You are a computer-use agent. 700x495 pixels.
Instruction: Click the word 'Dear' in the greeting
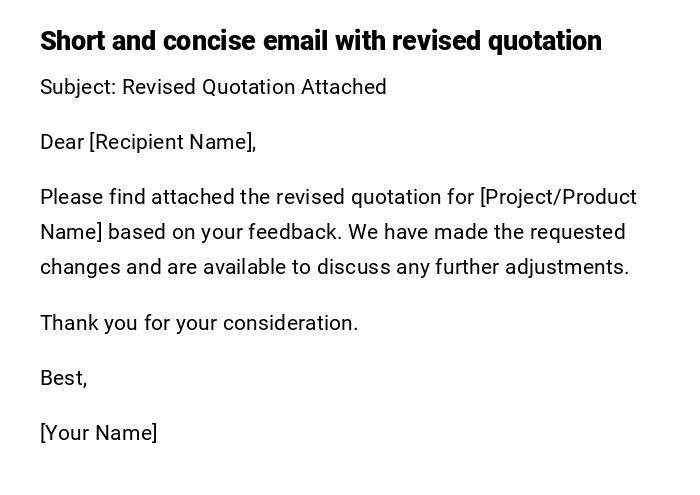pyautogui.click(x=61, y=142)
